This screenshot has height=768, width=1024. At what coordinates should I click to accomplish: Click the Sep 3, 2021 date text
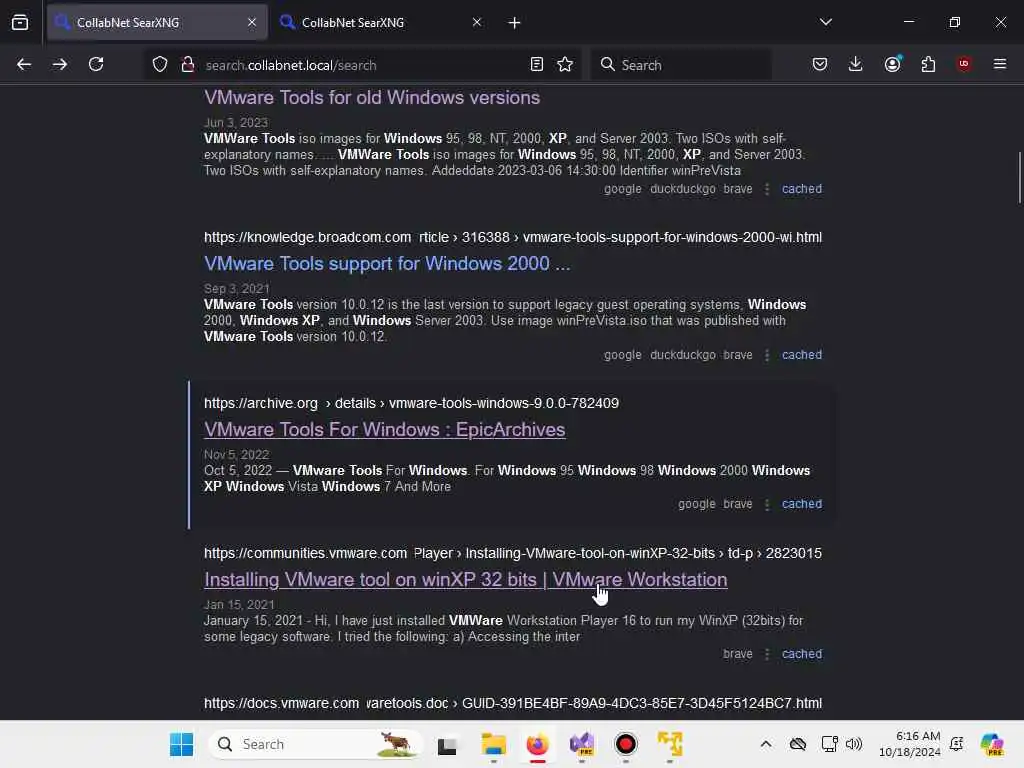tap(236, 289)
